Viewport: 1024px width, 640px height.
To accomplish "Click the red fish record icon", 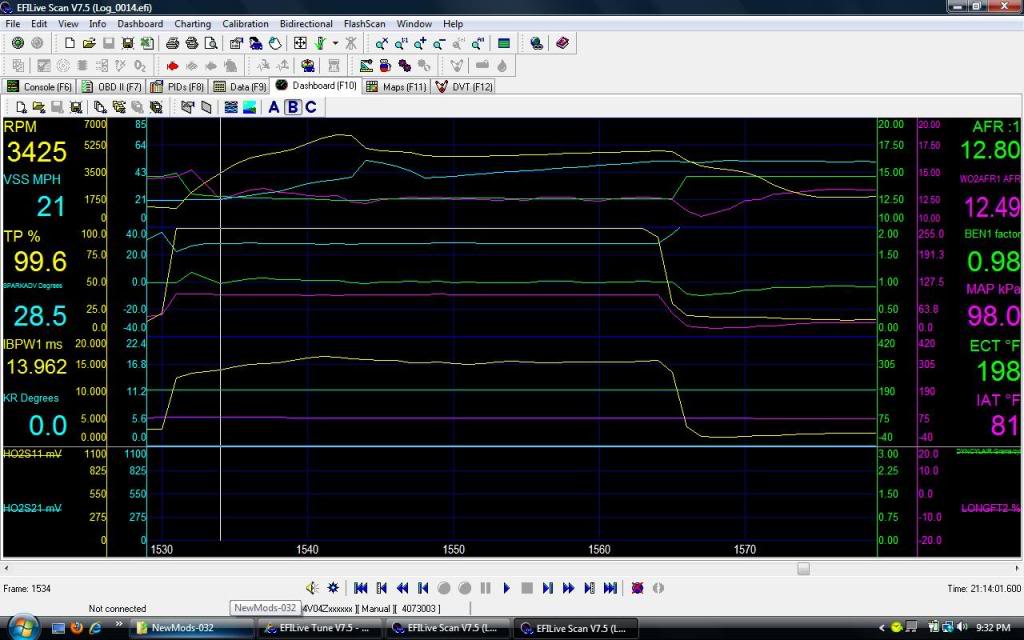I will [x=172, y=65].
